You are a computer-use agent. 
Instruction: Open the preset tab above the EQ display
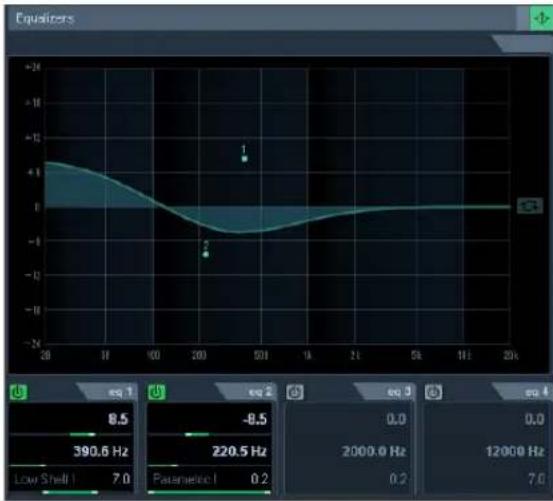(x=523, y=43)
